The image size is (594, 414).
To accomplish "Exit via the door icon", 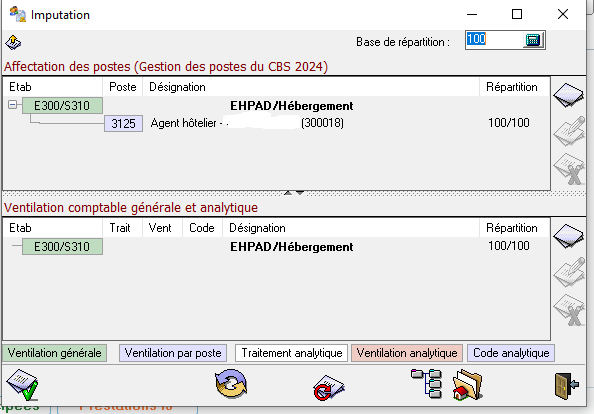I will tap(566, 386).
